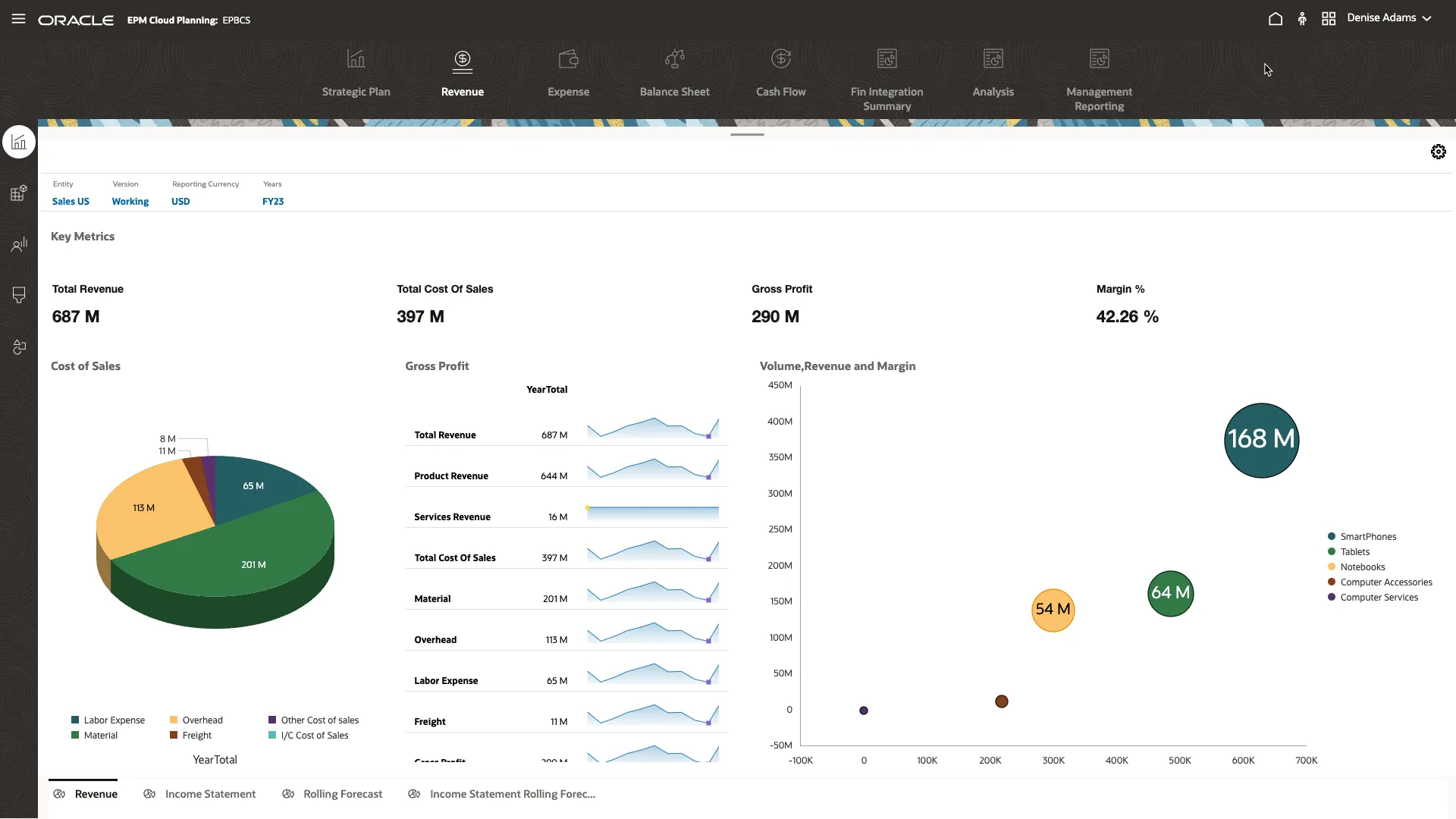The width and height of the screenshot is (1456, 819).
Task: Open the Cash Flow icon
Action: click(781, 72)
